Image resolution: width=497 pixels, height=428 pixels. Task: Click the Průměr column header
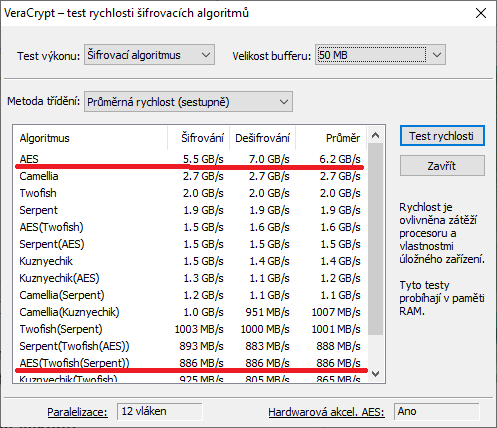pyautogui.click(x=331, y=138)
